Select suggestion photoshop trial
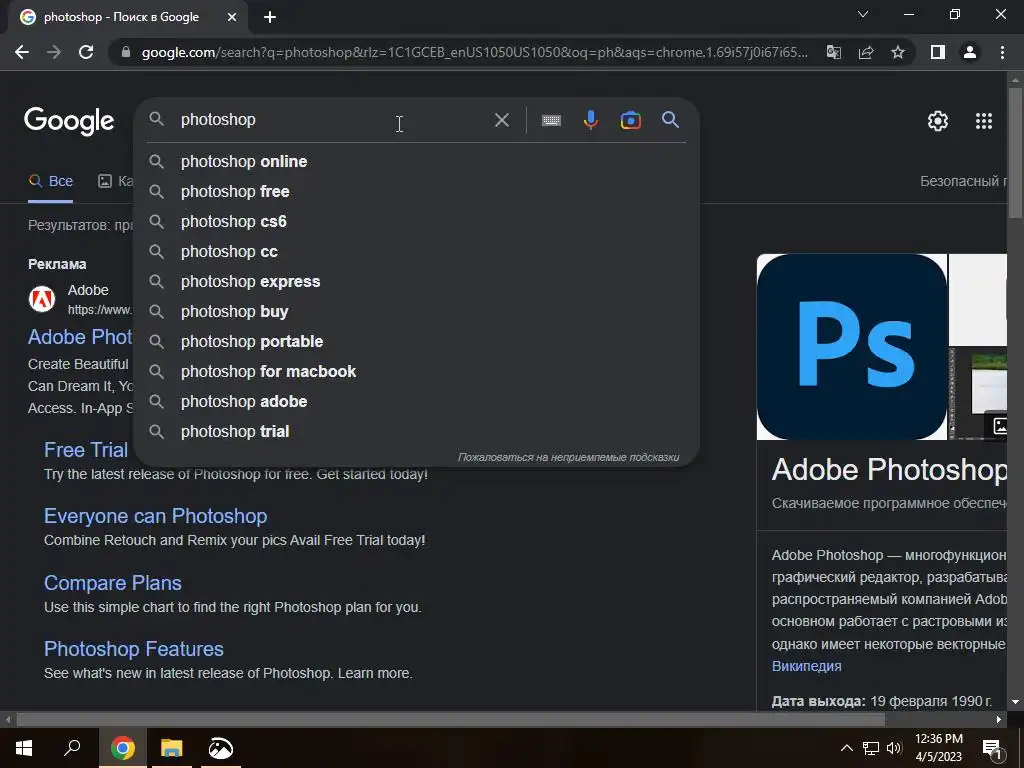 (417, 432)
